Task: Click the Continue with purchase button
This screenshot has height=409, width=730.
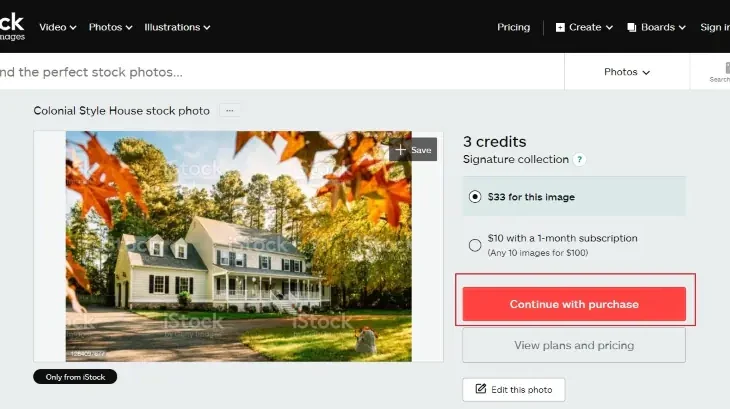Action: coord(574,304)
